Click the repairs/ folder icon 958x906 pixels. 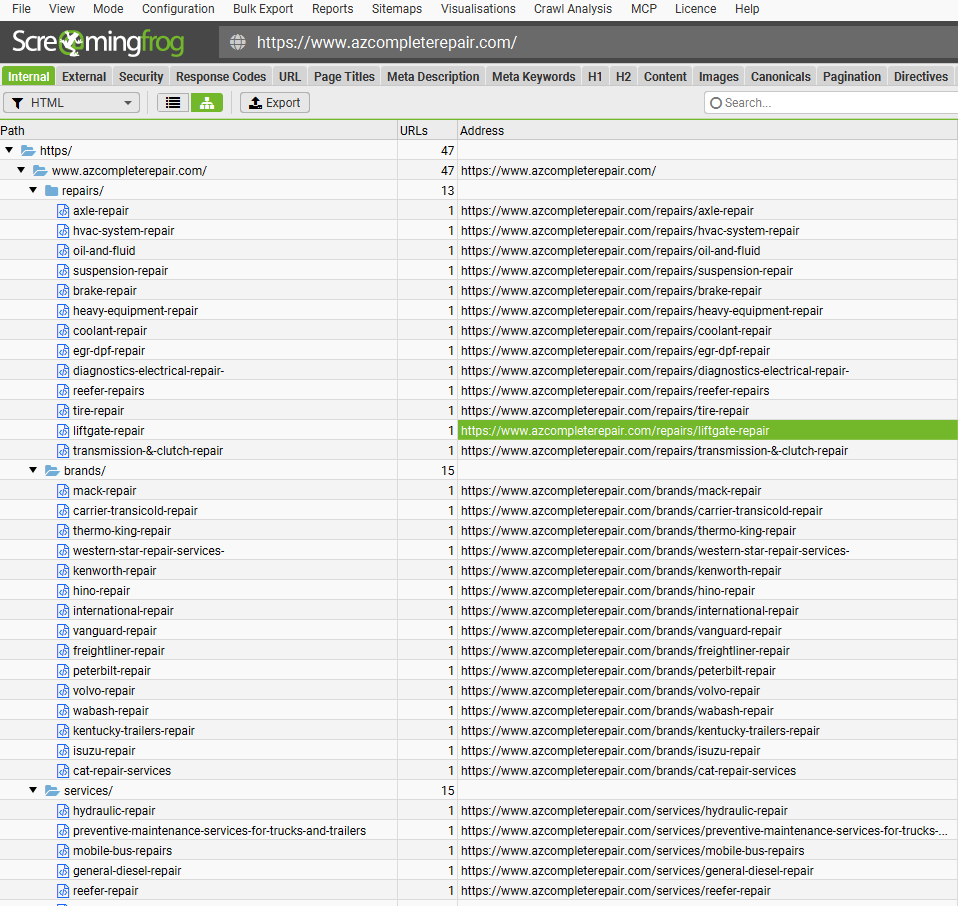click(52, 191)
